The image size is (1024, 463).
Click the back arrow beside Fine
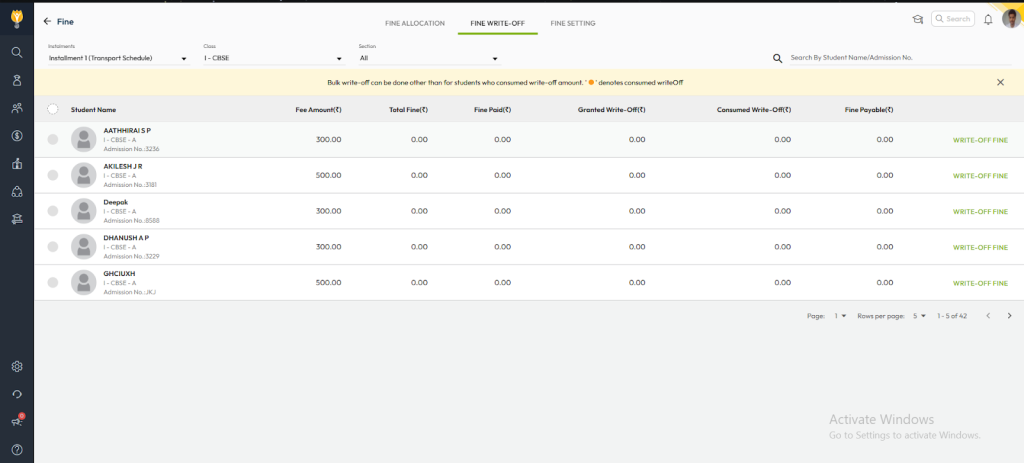[47, 21]
